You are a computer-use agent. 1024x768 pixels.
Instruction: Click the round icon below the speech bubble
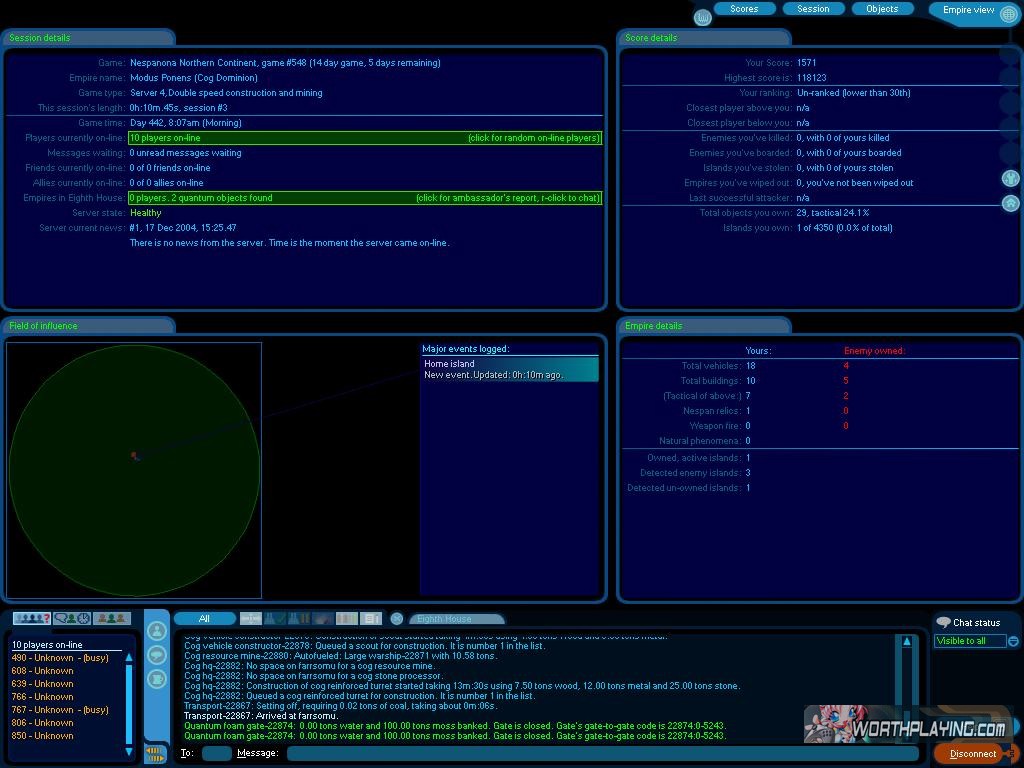click(x=157, y=679)
